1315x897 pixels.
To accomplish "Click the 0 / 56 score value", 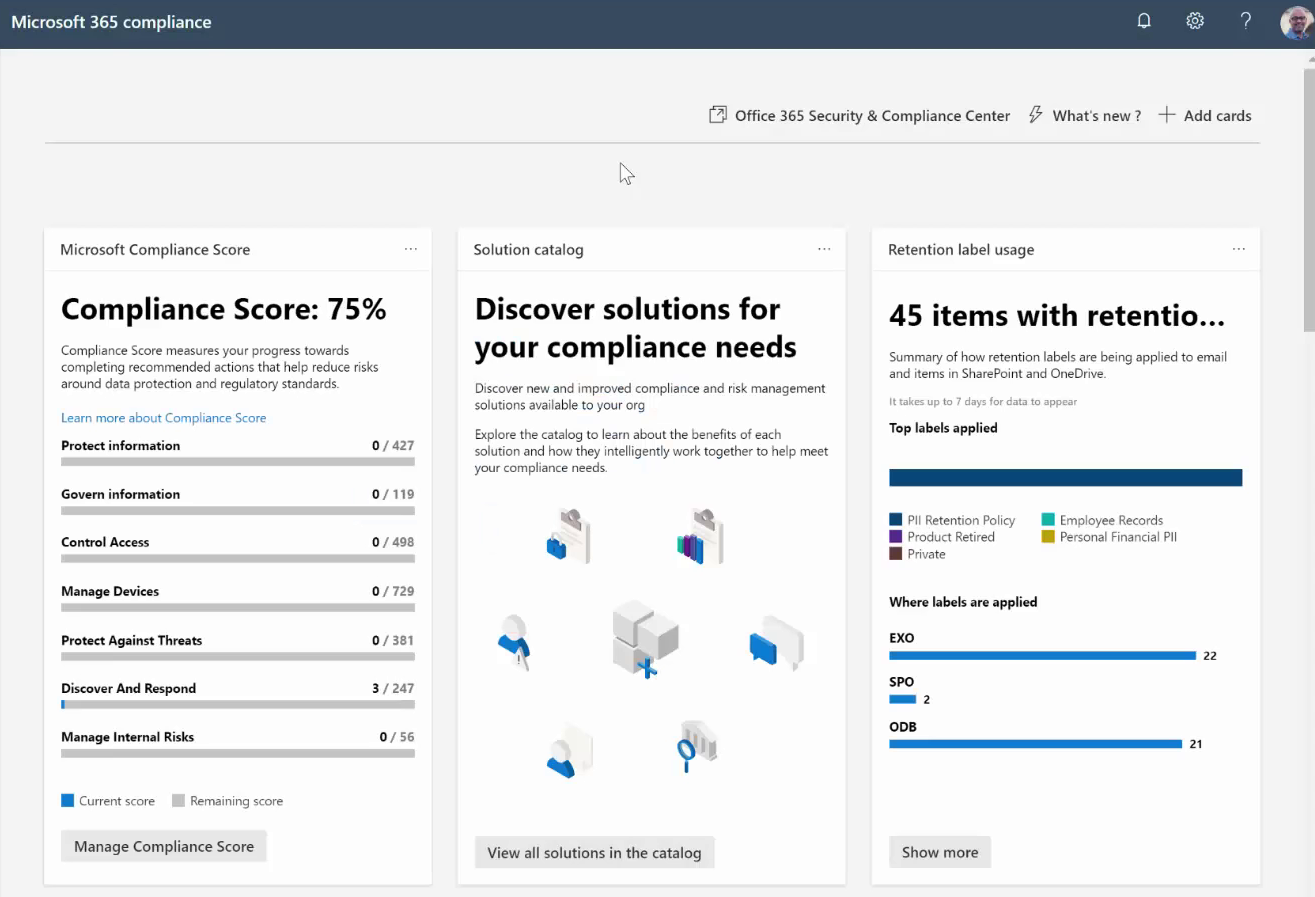I will [397, 737].
